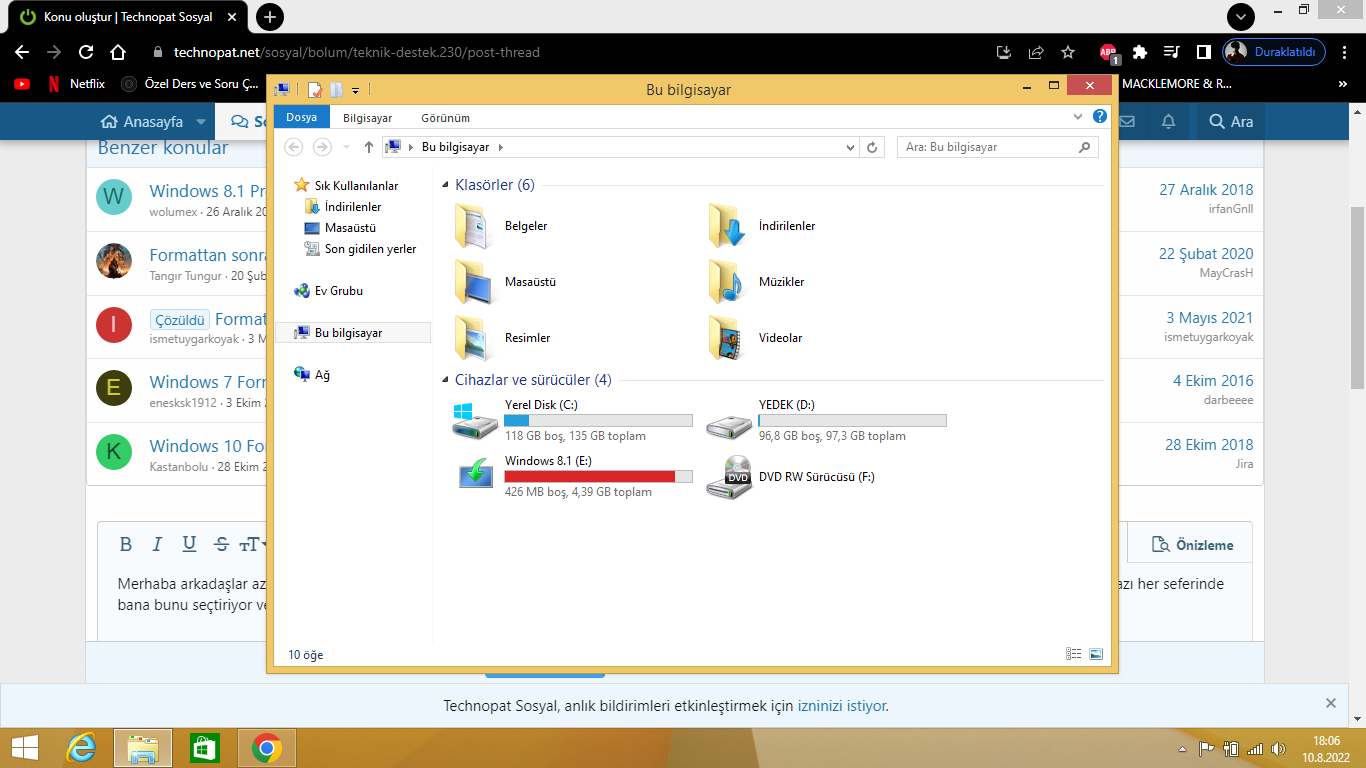Click the Explorer Properties quick access icon

315,90
